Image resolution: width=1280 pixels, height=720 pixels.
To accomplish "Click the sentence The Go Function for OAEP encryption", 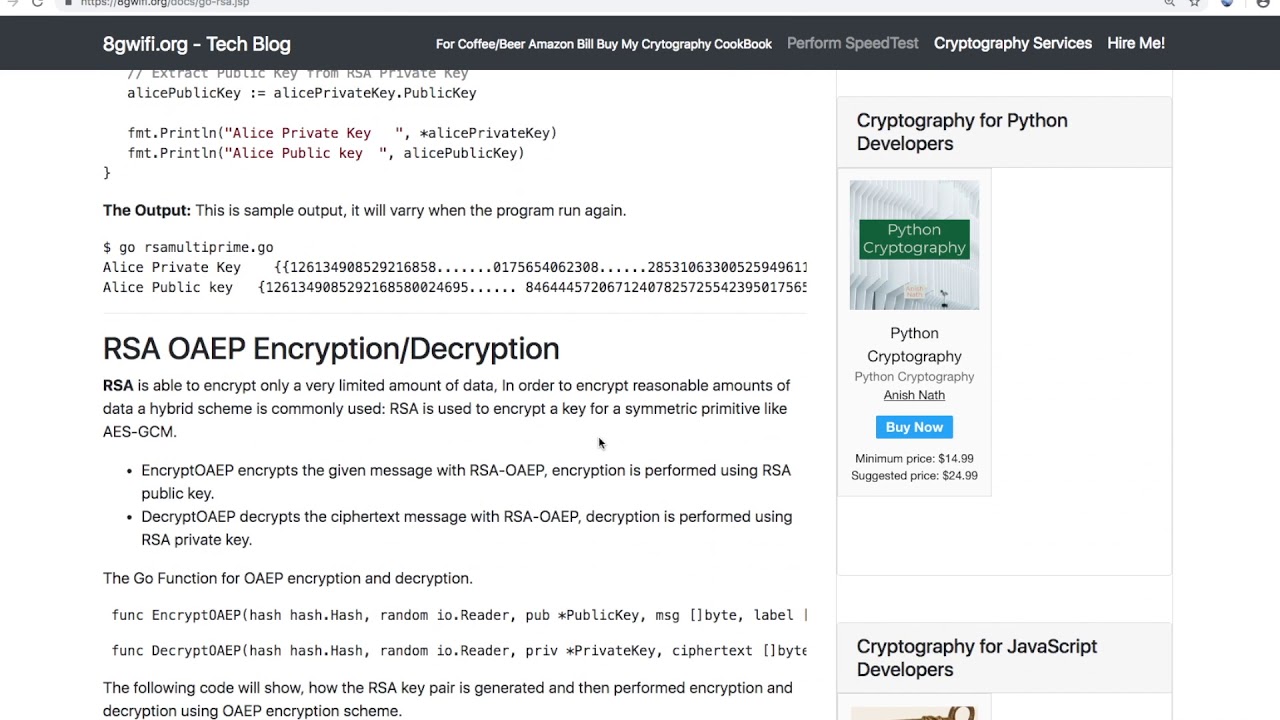I will [x=288, y=578].
